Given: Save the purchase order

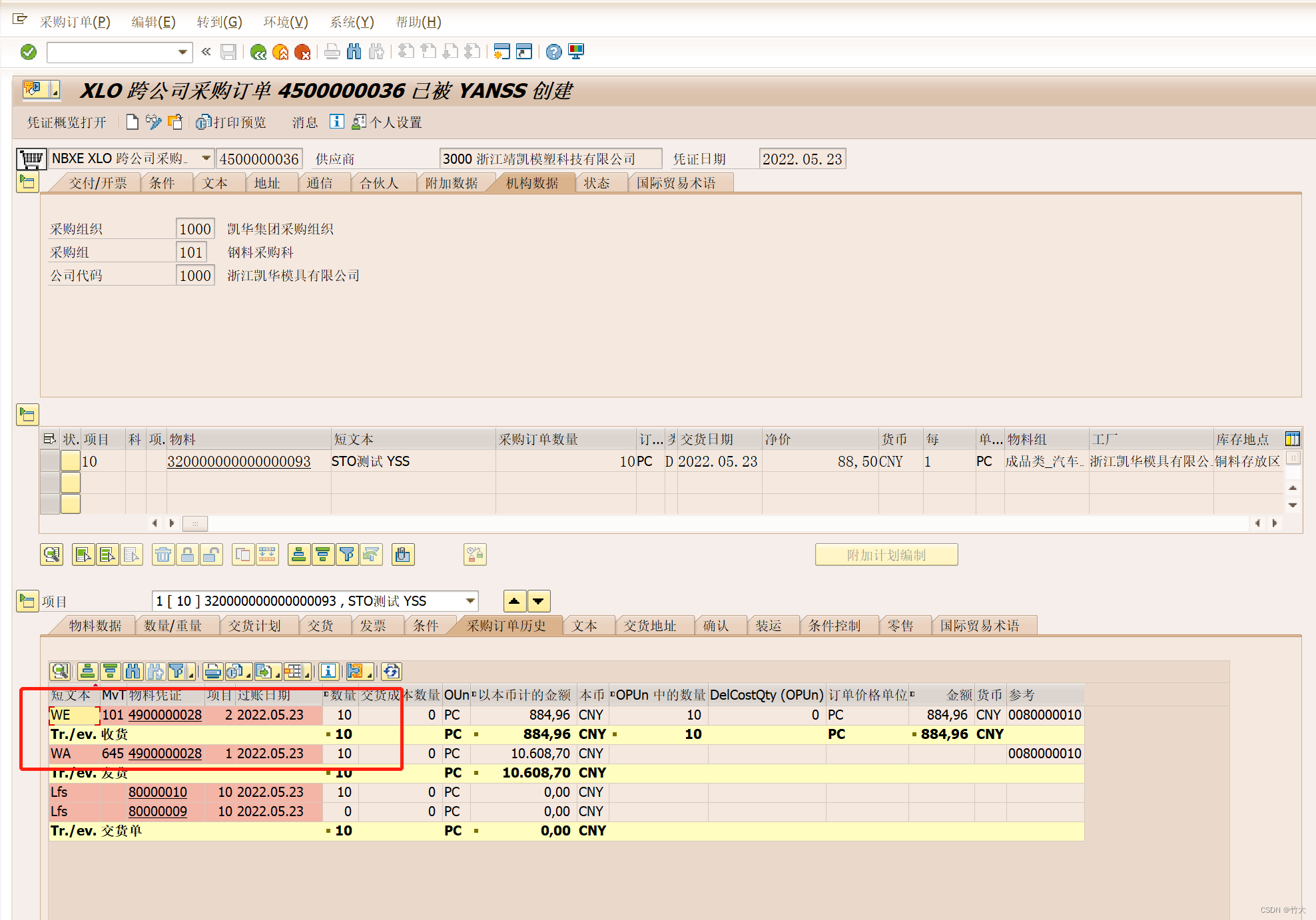Looking at the screenshot, I should pyautogui.click(x=228, y=52).
